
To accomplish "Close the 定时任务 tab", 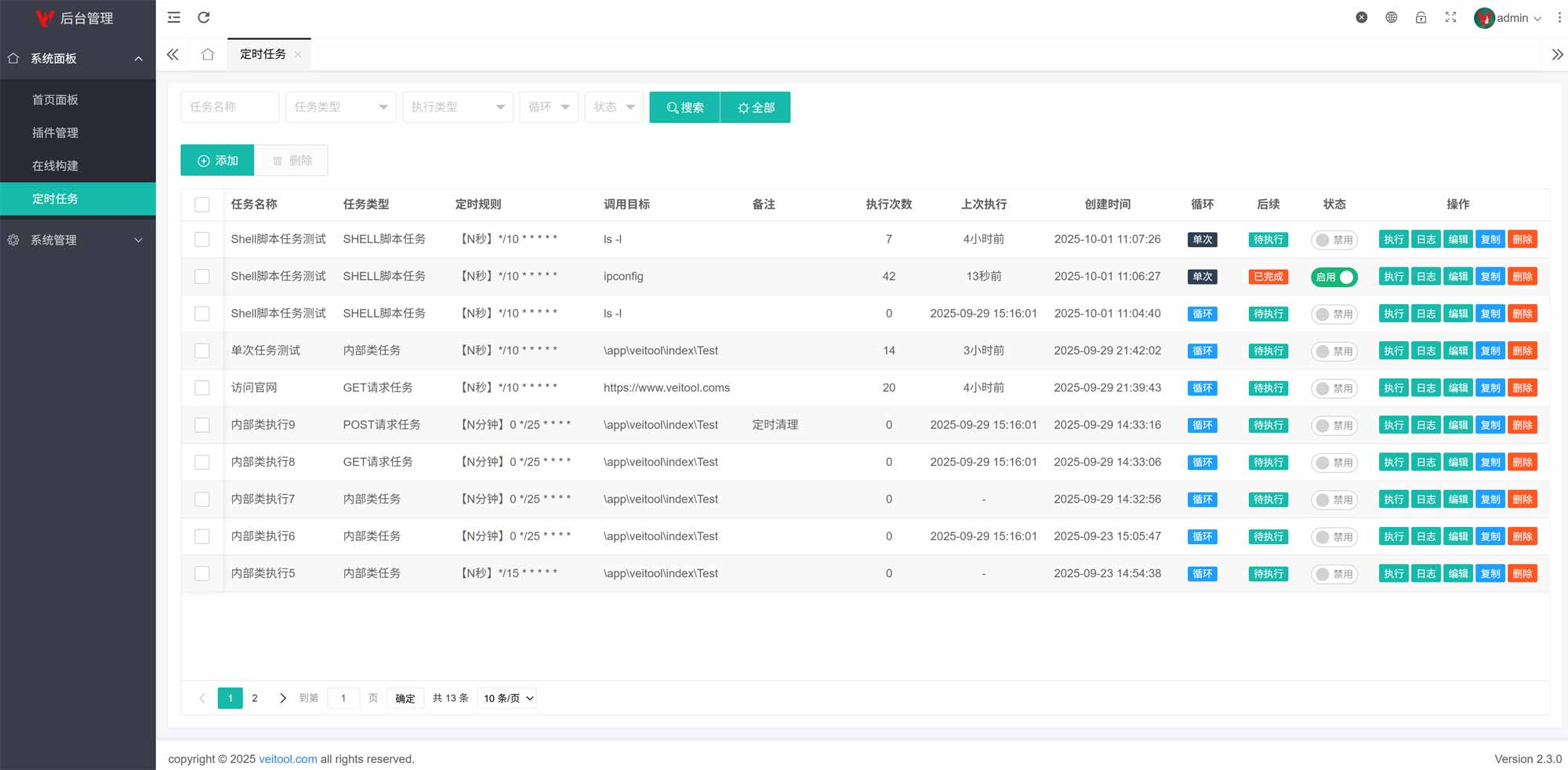I will coord(298,55).
